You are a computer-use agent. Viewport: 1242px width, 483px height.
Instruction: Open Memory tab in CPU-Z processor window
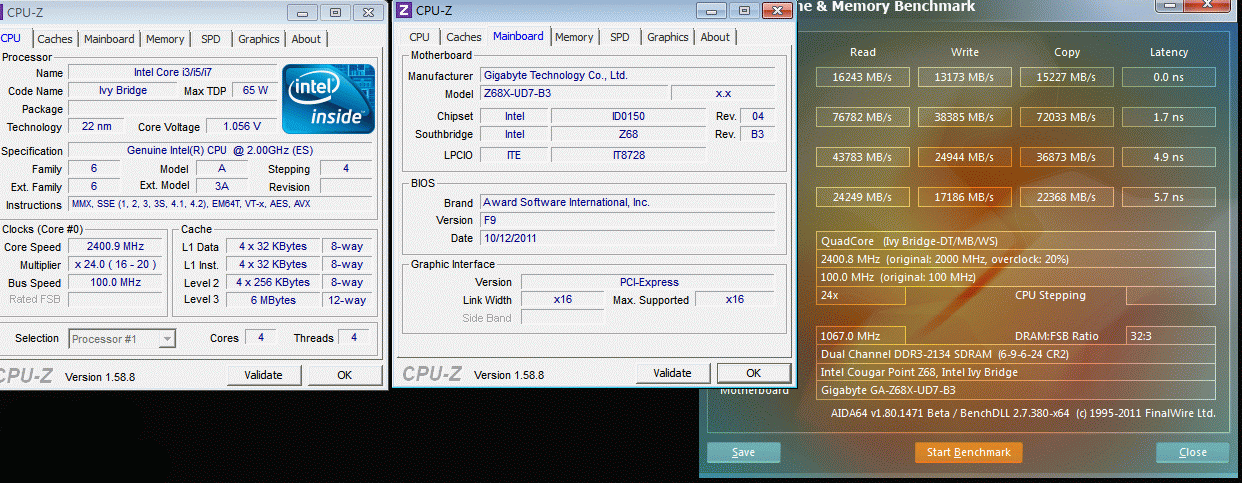point(165,39)
